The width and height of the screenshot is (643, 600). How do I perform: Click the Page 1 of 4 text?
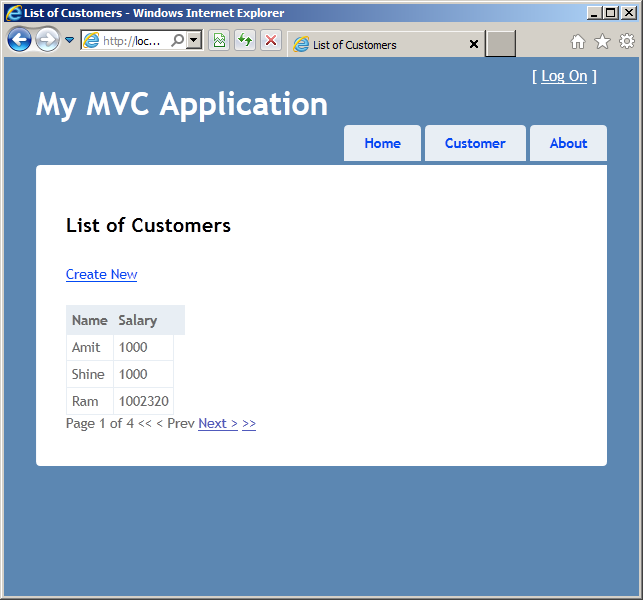point(100,423)
